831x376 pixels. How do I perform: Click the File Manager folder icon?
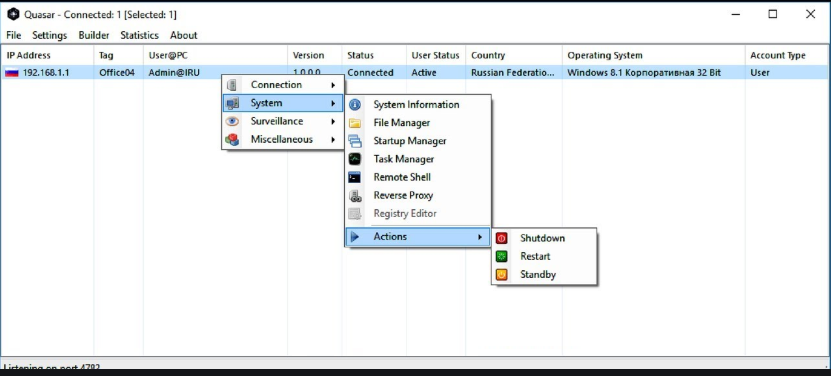tap(355, 123)
